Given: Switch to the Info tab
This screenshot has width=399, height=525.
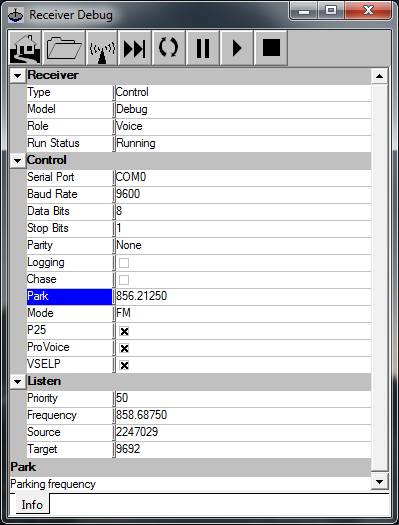Looking at the screenshot, I should click(32, 505).
